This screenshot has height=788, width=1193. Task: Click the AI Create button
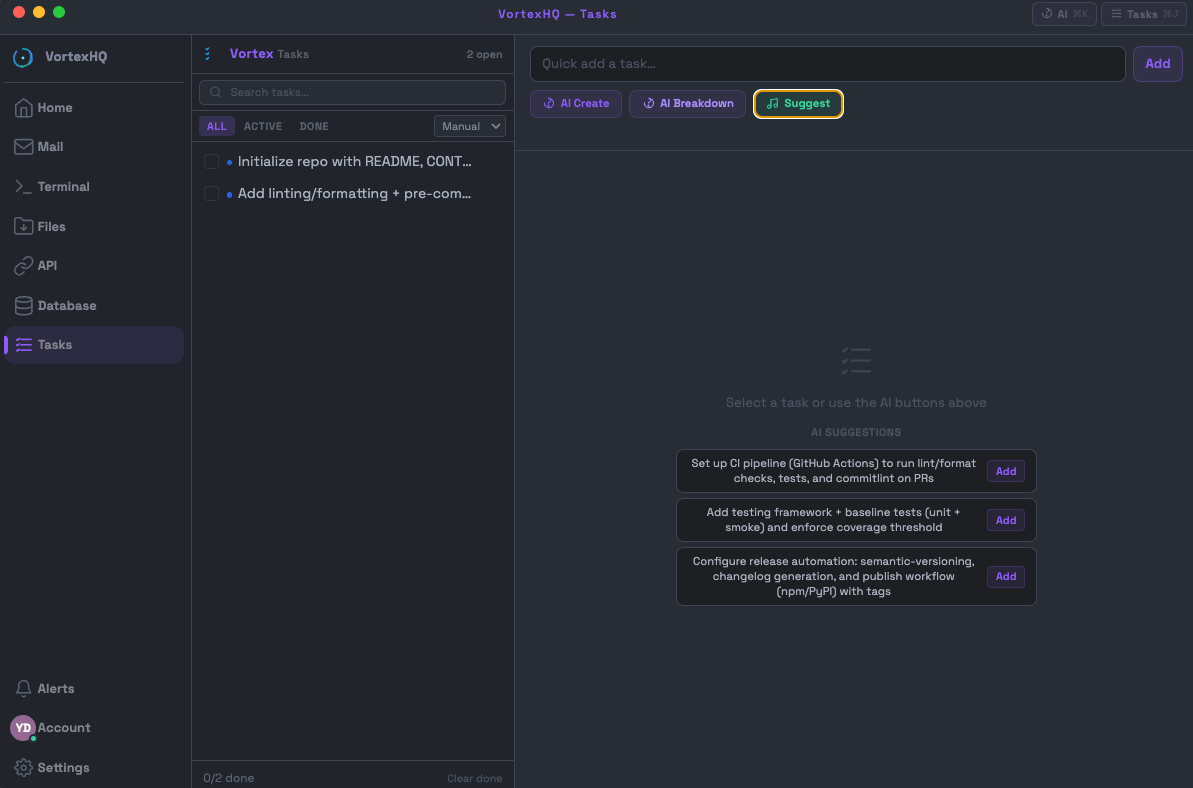pos(576,104)
